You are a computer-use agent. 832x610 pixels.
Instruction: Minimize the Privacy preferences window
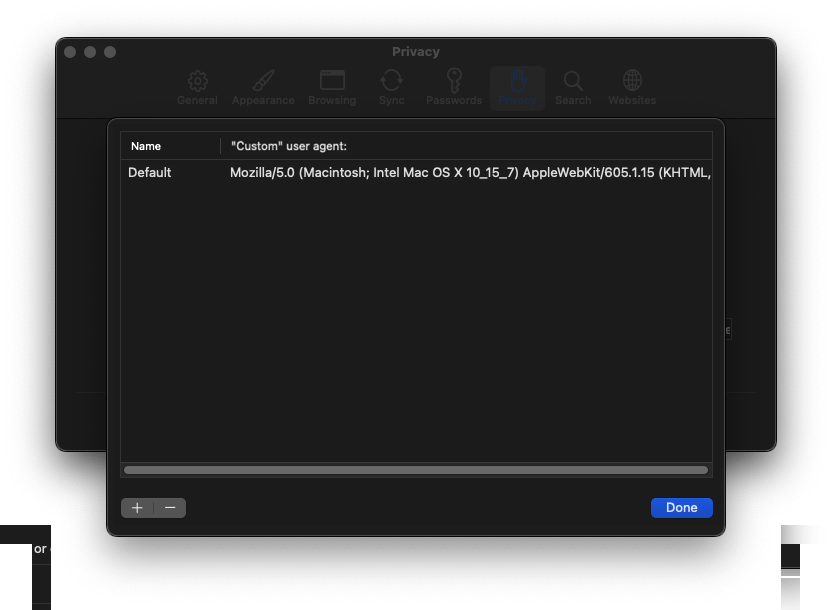(x=91, y=52)
